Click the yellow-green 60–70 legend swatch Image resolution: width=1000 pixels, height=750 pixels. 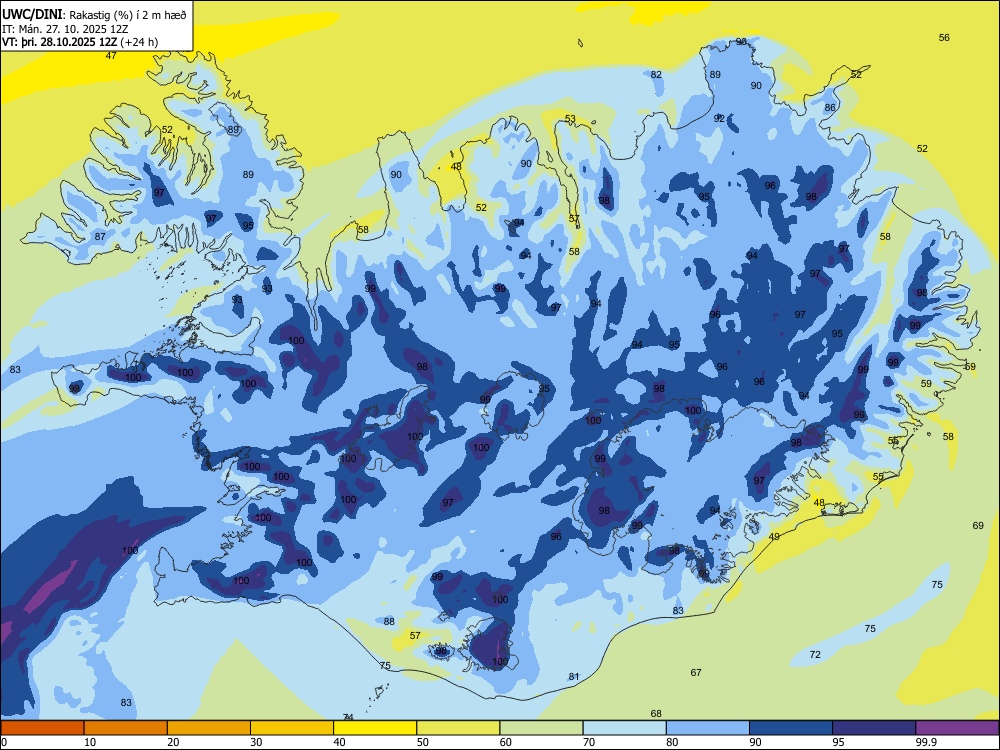tap(541, 728)
